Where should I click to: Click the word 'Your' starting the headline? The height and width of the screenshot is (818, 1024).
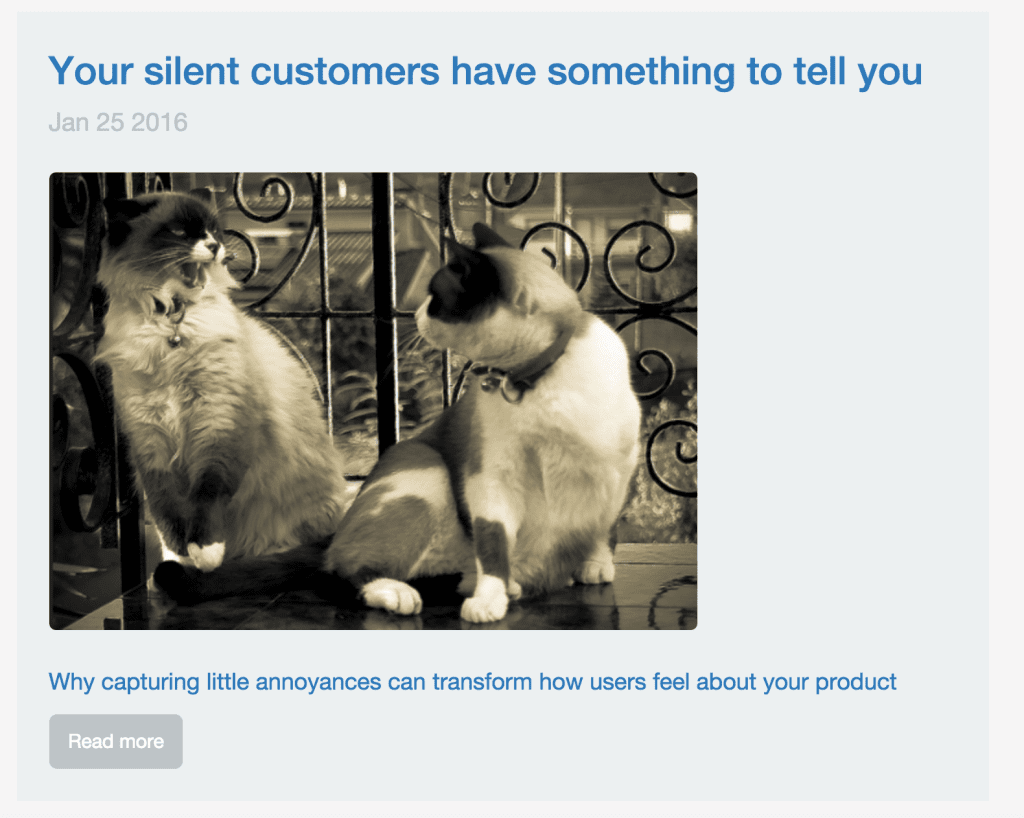pos(91,71)
